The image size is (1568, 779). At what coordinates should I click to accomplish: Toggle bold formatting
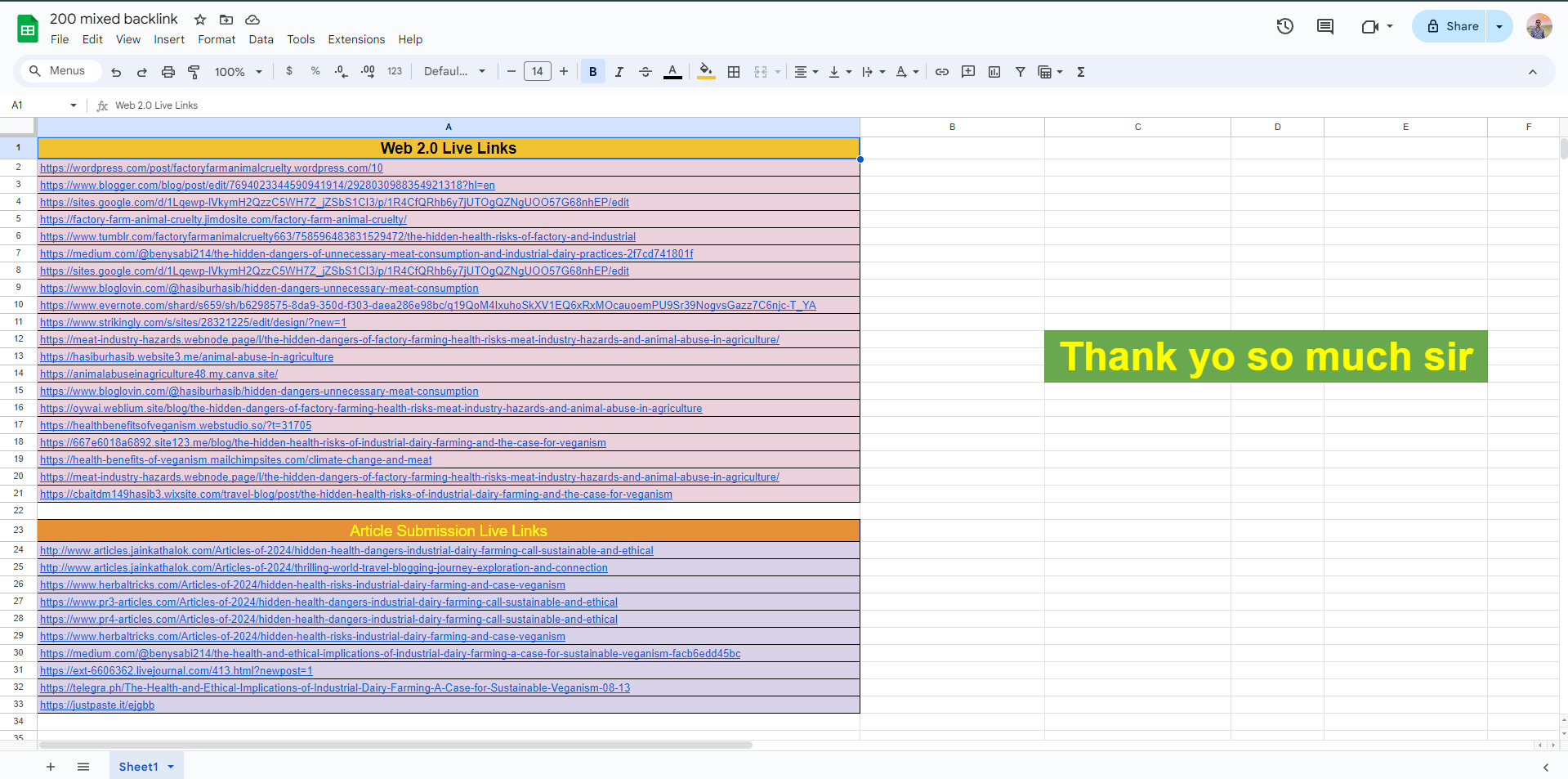pyautogui.click(x=593, y=72)
